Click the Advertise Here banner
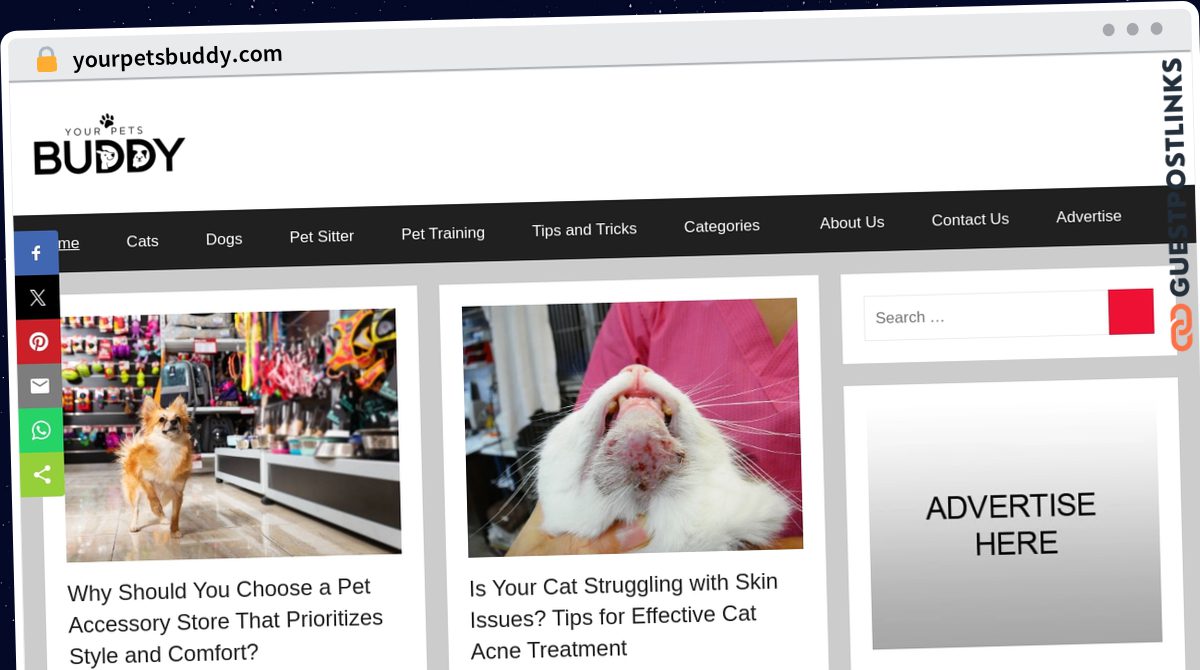This screenshot has width=1200, height=670. [x=1010, y=523]
